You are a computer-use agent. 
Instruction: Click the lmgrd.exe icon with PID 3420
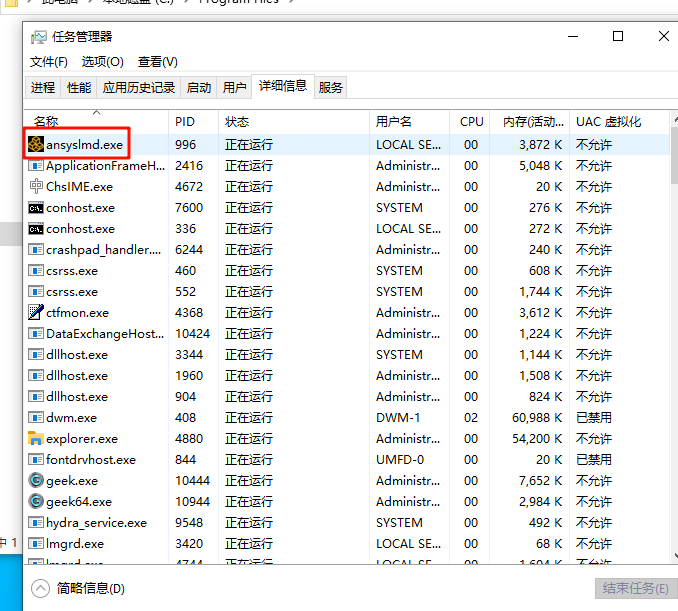(36, 543)
